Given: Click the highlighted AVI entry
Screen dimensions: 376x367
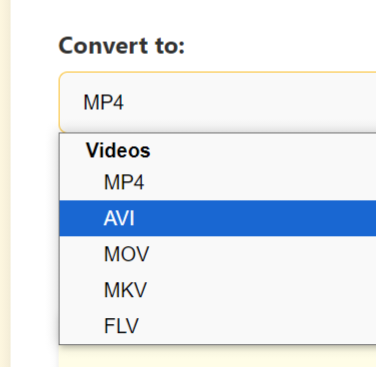Looking at the screenshot, I should point(218,218).
